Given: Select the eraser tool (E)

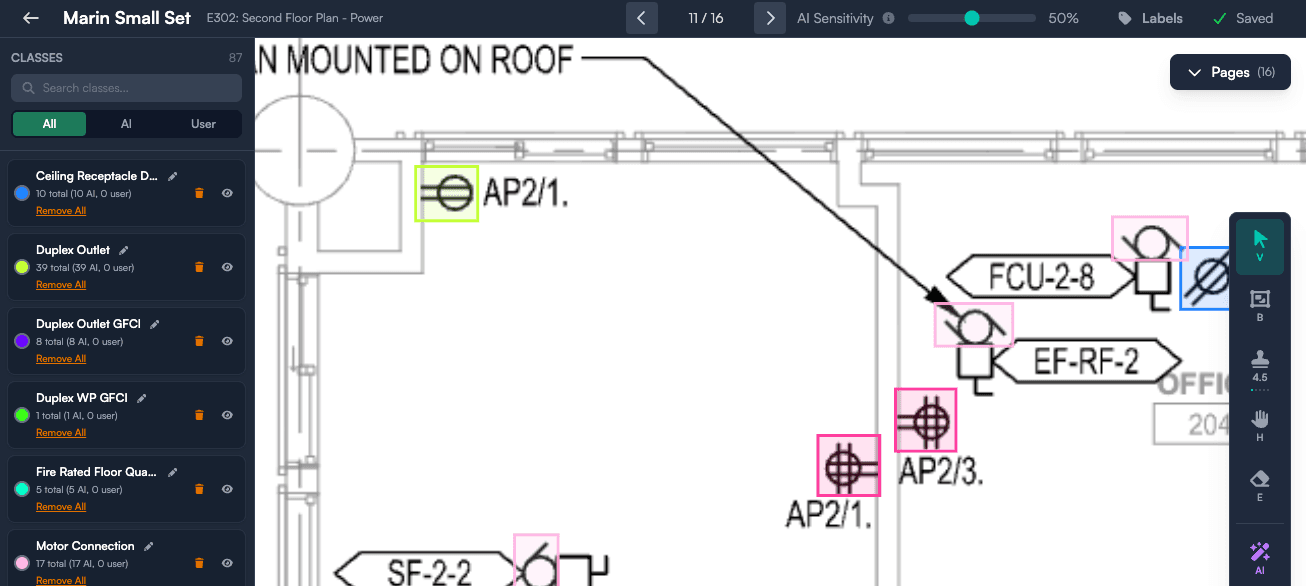Looking at the screenshot, I should coord(1259,484).
